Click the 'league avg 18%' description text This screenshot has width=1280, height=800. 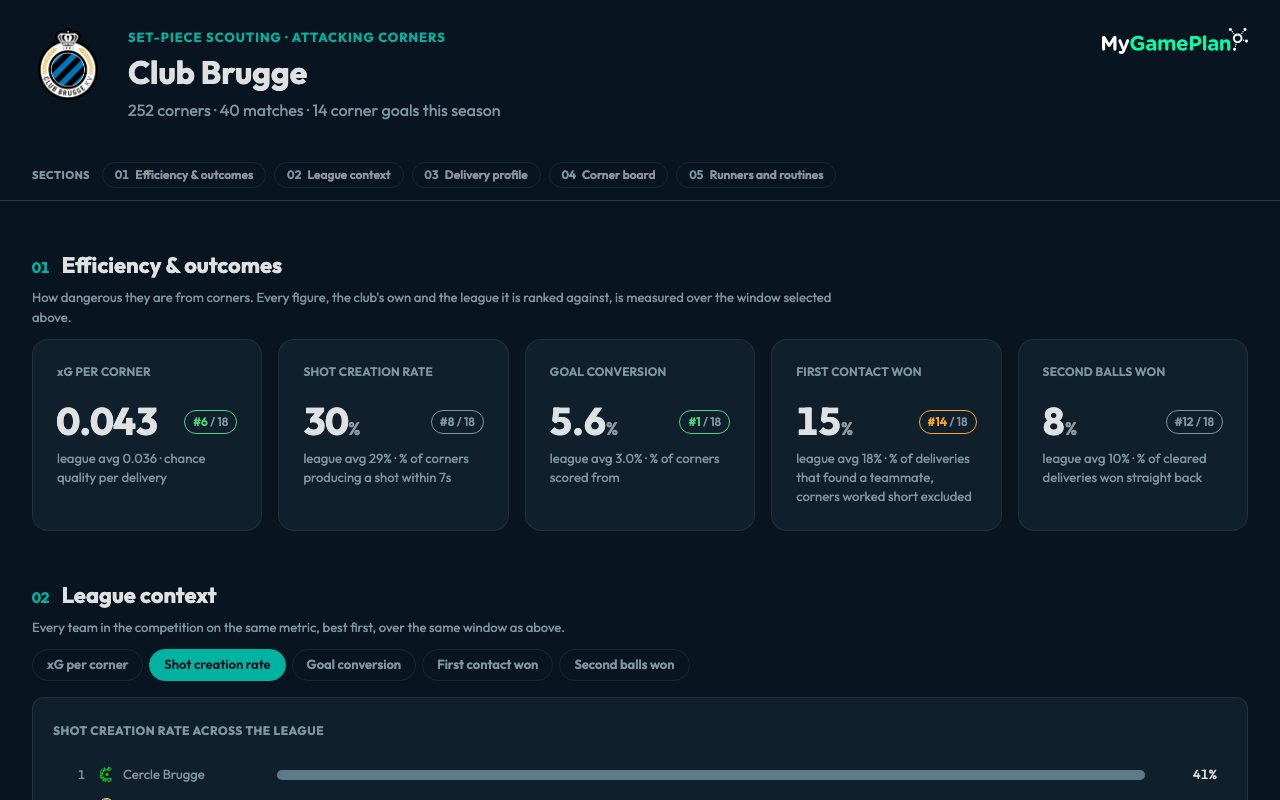(884, 478)
